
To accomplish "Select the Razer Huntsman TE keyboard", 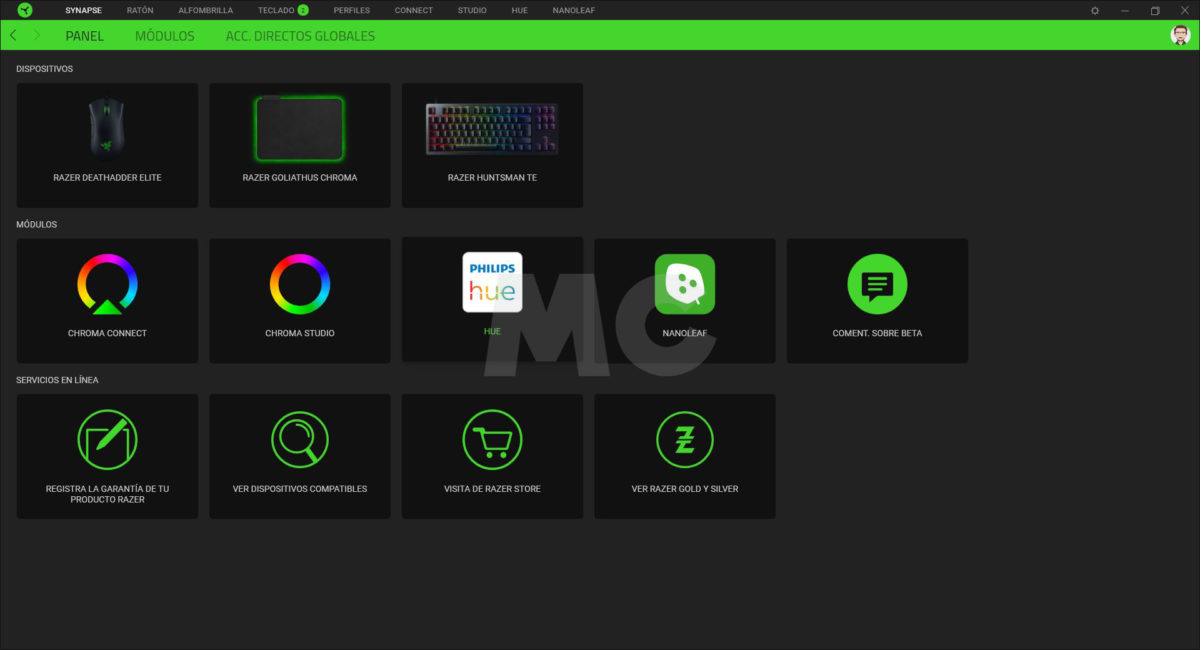I will click(492, 145).
